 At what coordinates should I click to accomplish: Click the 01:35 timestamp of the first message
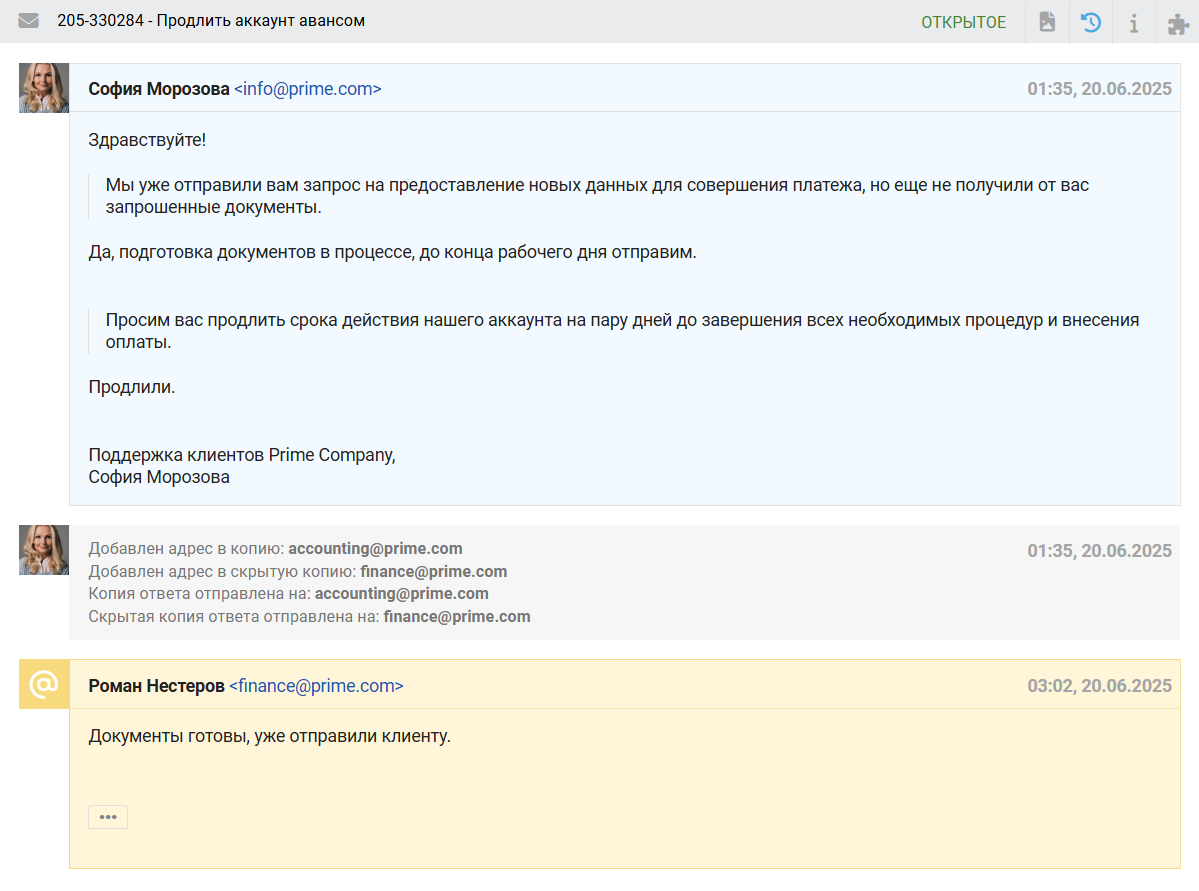pos(1099,89)
